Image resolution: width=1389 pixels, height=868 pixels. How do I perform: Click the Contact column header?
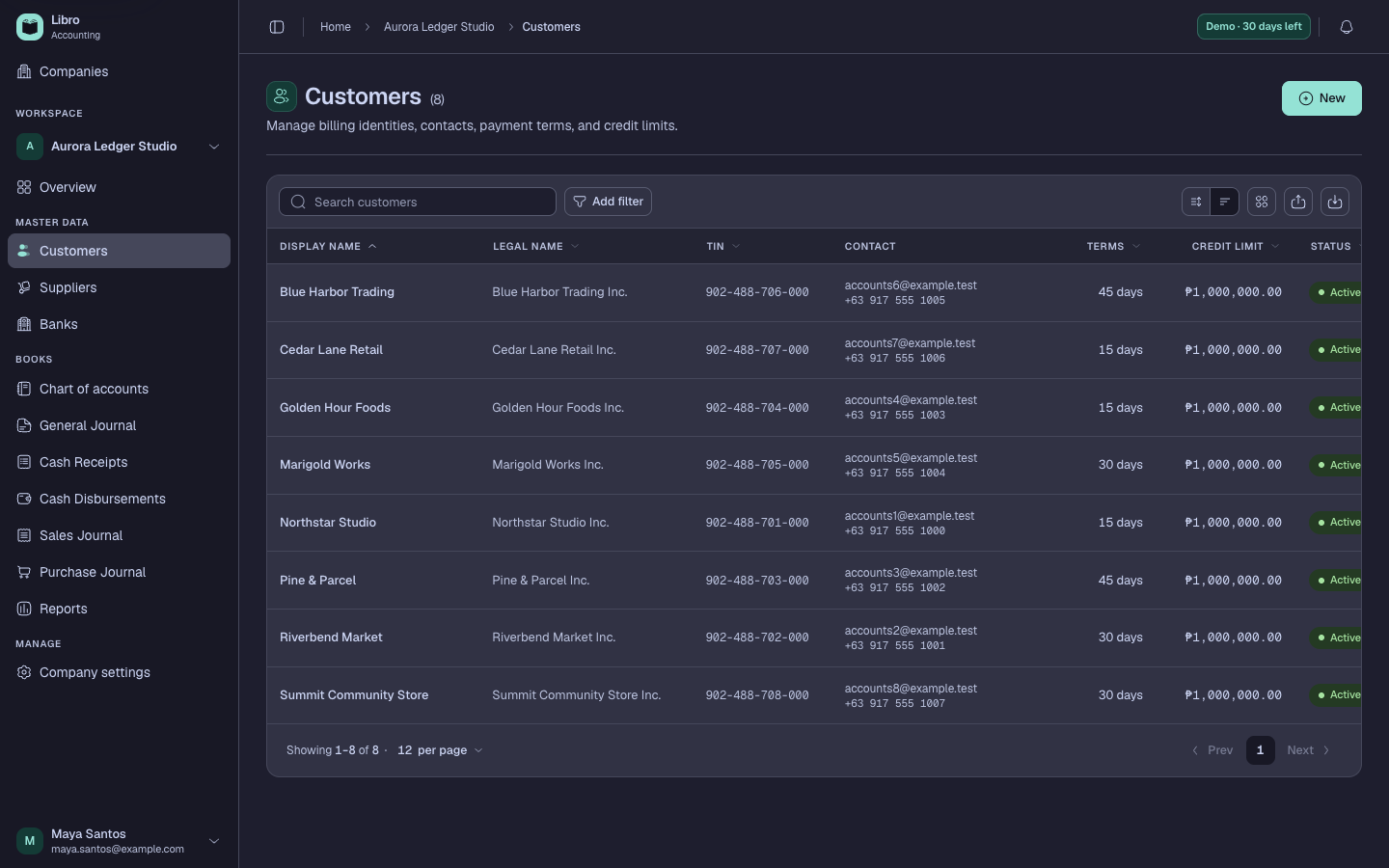[x=870, y=247]
